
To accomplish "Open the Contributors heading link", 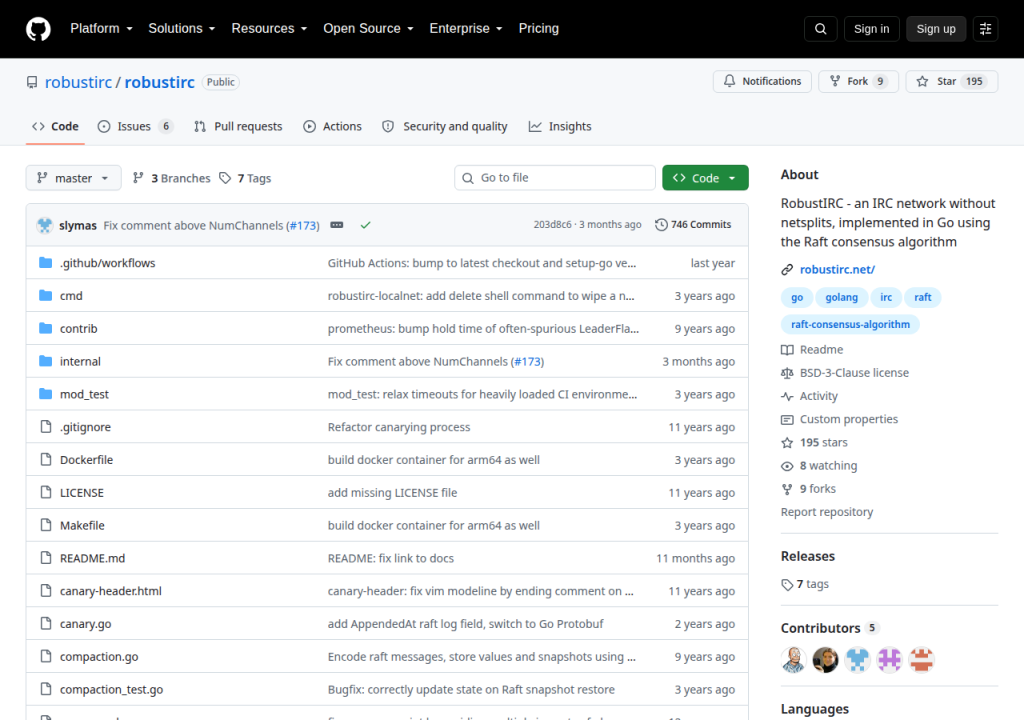I will (x=830, y=628).
